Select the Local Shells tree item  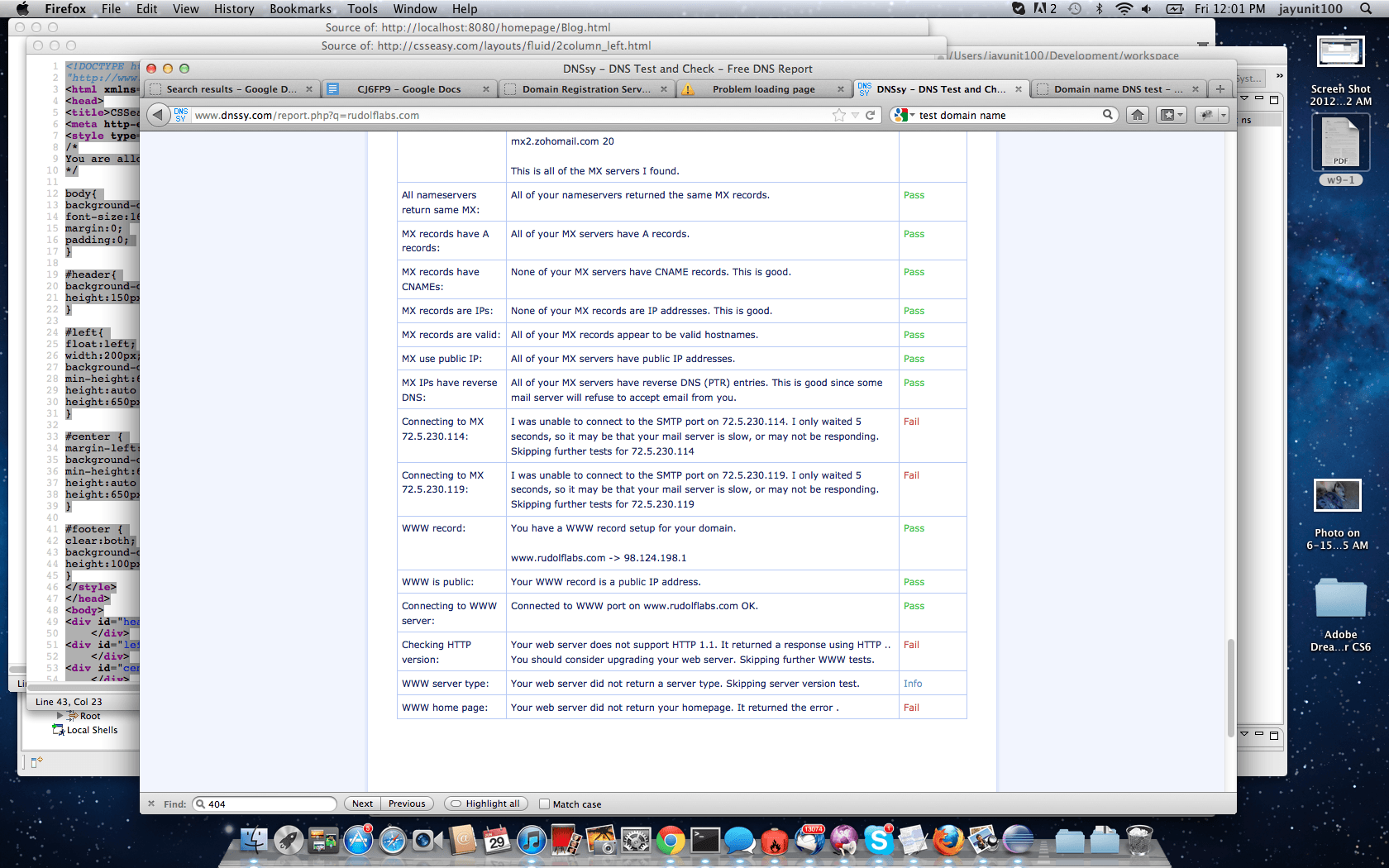(92, 730)
